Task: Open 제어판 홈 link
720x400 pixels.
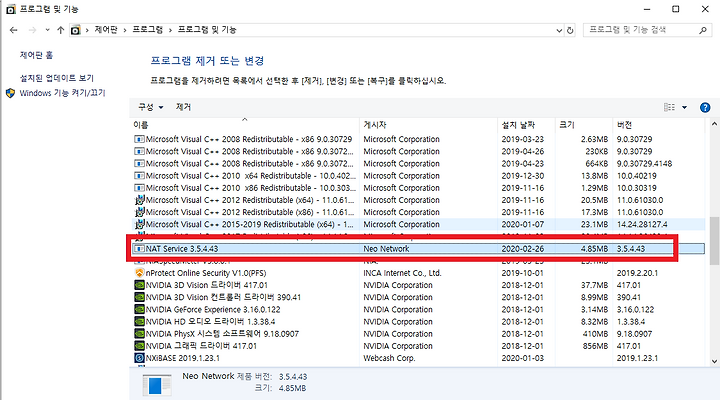Action: [36, 55]
